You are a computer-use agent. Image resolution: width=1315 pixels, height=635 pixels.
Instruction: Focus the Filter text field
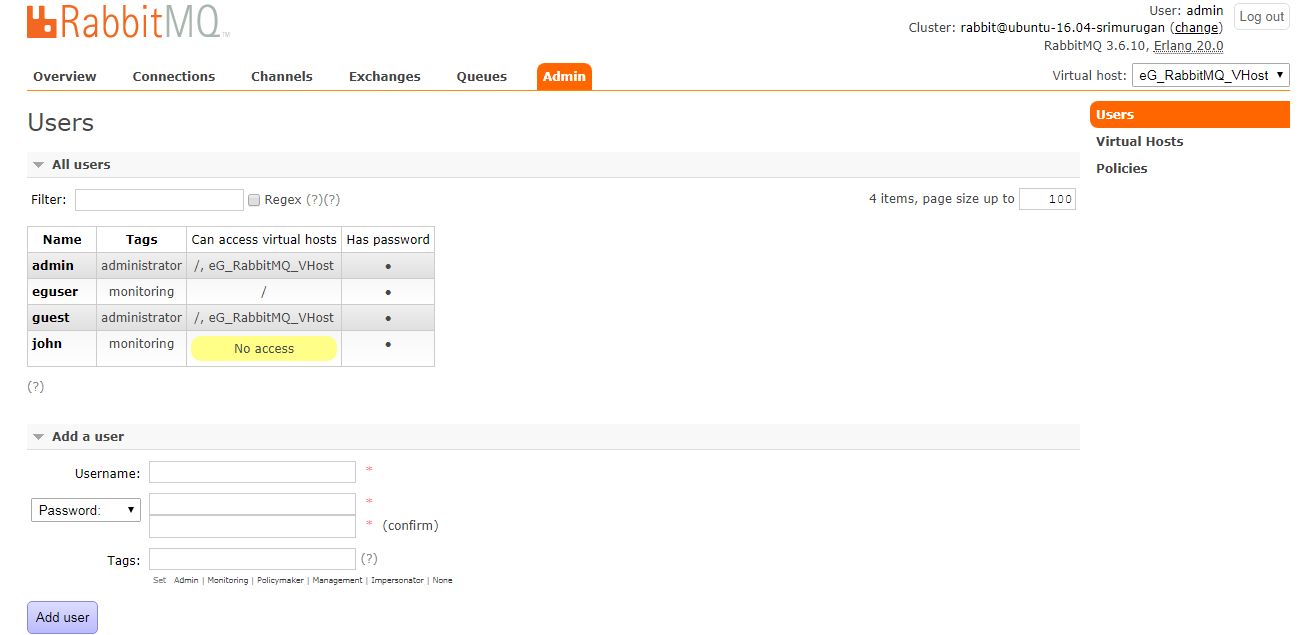(159, 200)
